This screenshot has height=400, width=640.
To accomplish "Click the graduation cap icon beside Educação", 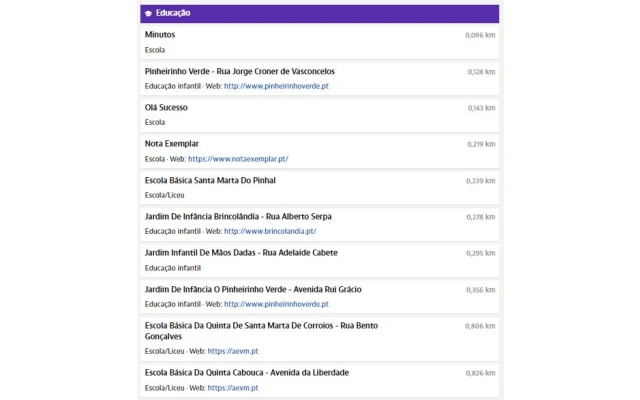I will (148, 13).
